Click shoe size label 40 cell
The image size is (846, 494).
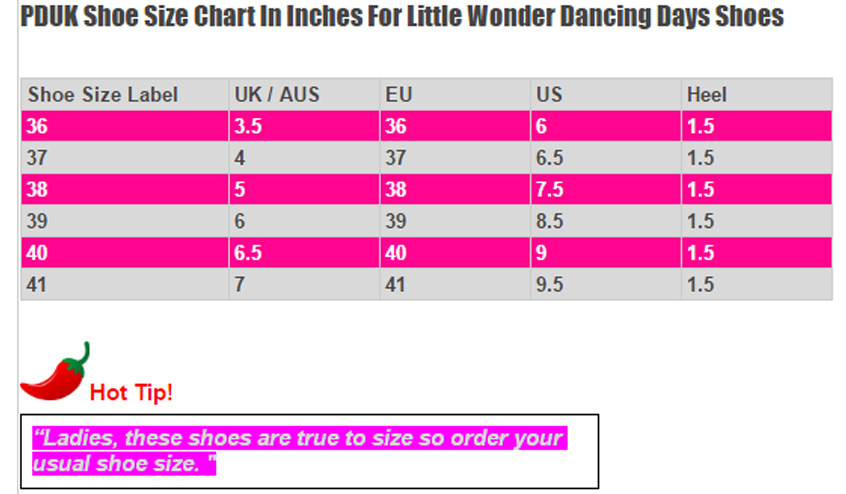tap(125, 252)
